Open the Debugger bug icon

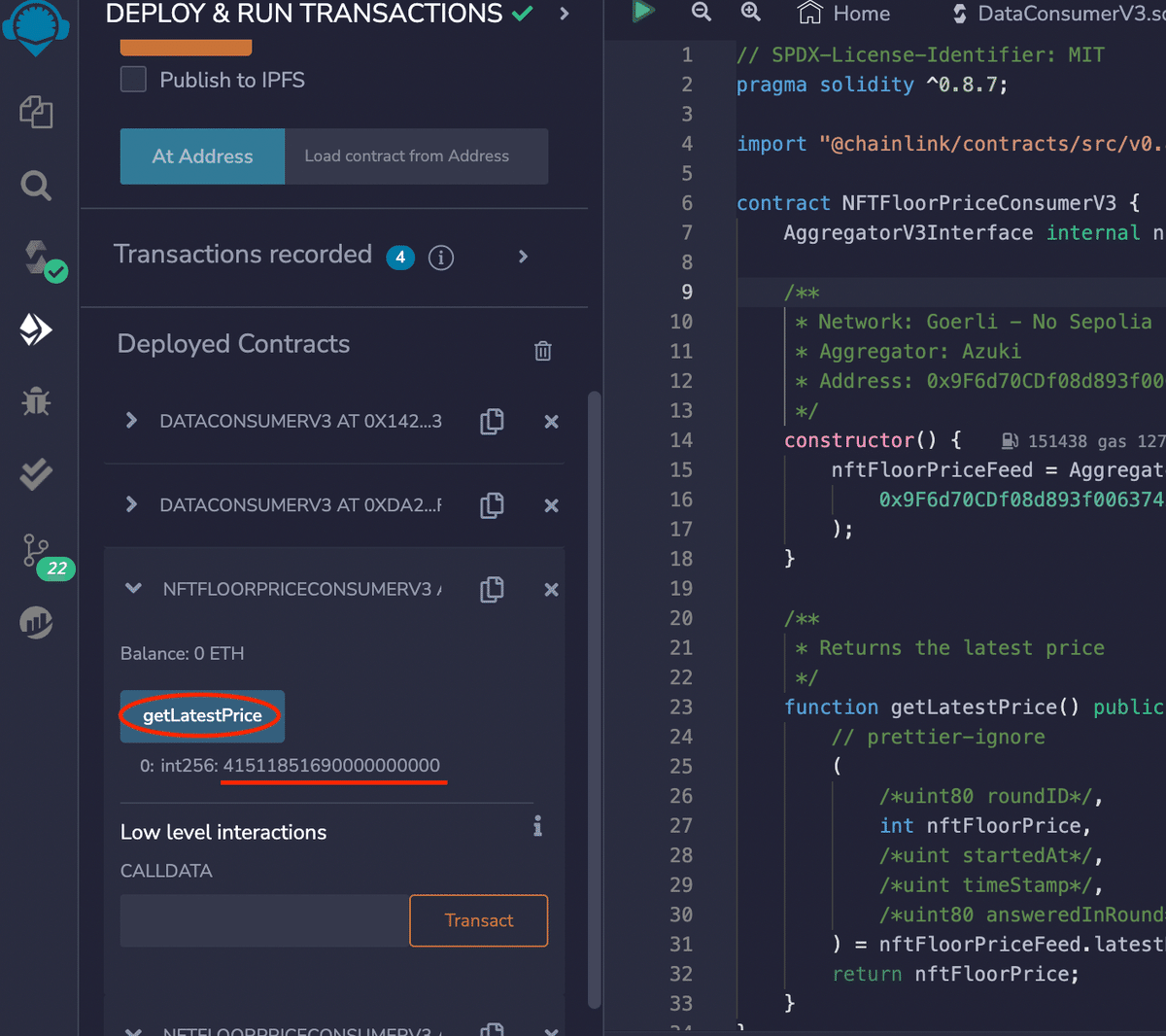(x=36, y=401)
